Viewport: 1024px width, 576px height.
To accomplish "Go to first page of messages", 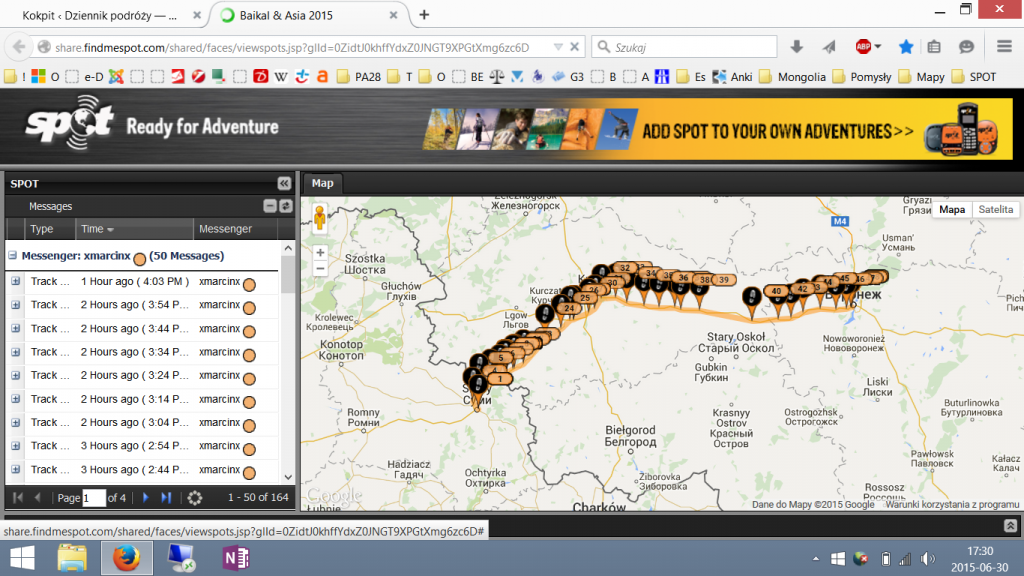I will 18,498.
